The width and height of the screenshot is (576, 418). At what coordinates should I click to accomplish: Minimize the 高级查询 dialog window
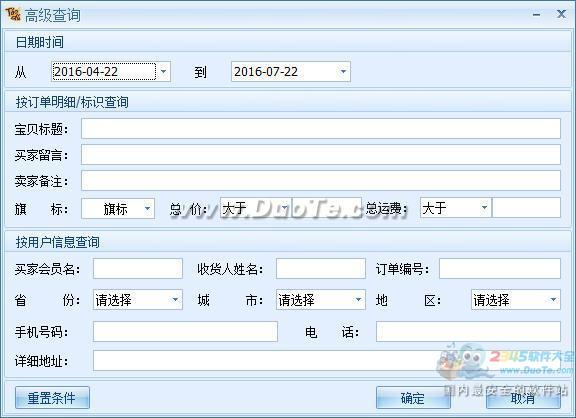537,15
